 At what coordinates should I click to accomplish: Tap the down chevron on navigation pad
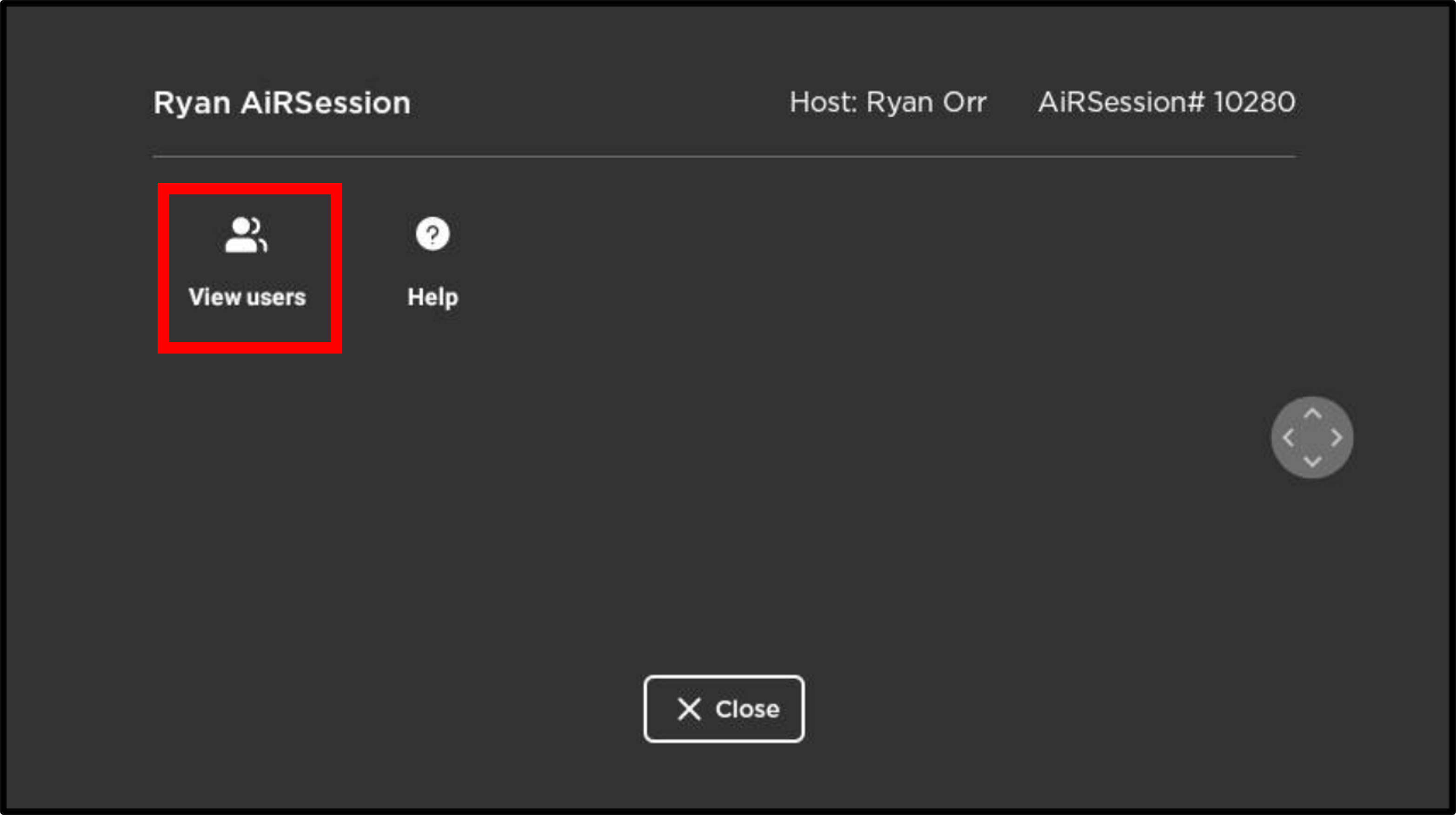point(1312,461)
